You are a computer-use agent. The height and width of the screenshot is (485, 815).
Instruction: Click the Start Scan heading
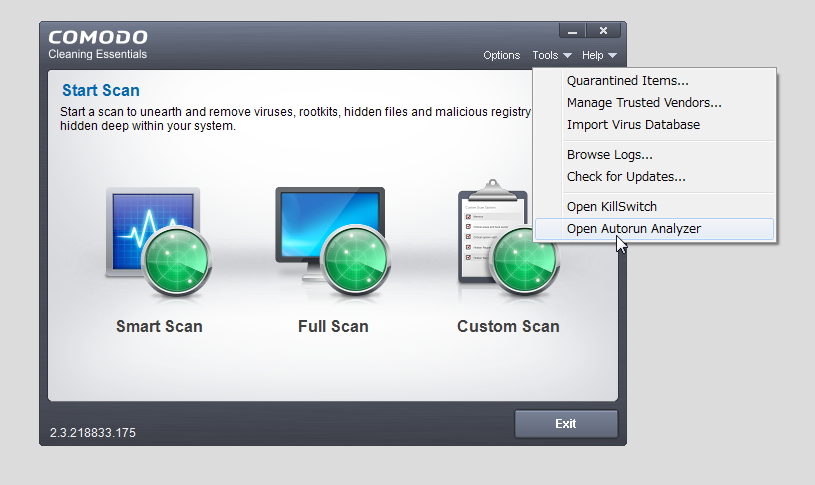coord(101,90)
